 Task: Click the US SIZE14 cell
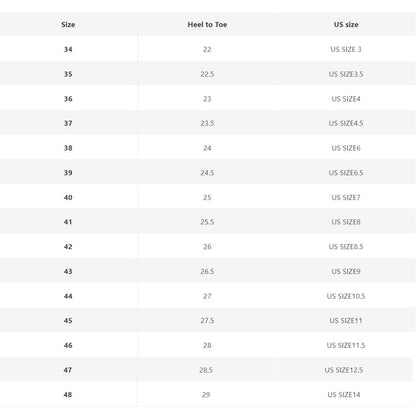pos(344,395)
